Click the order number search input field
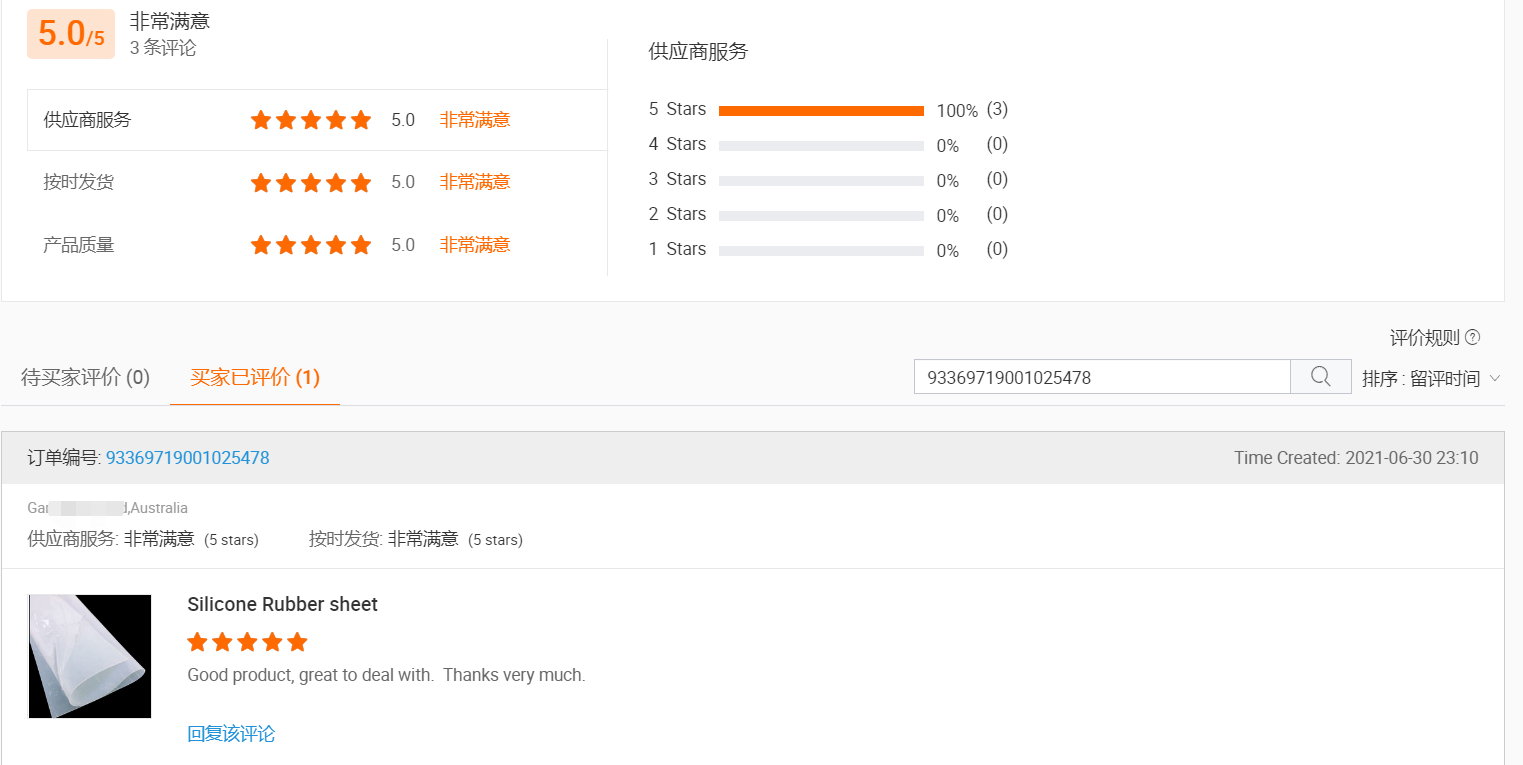Viewport: 1523px width, 765px height. click(x=1101, y=377)
